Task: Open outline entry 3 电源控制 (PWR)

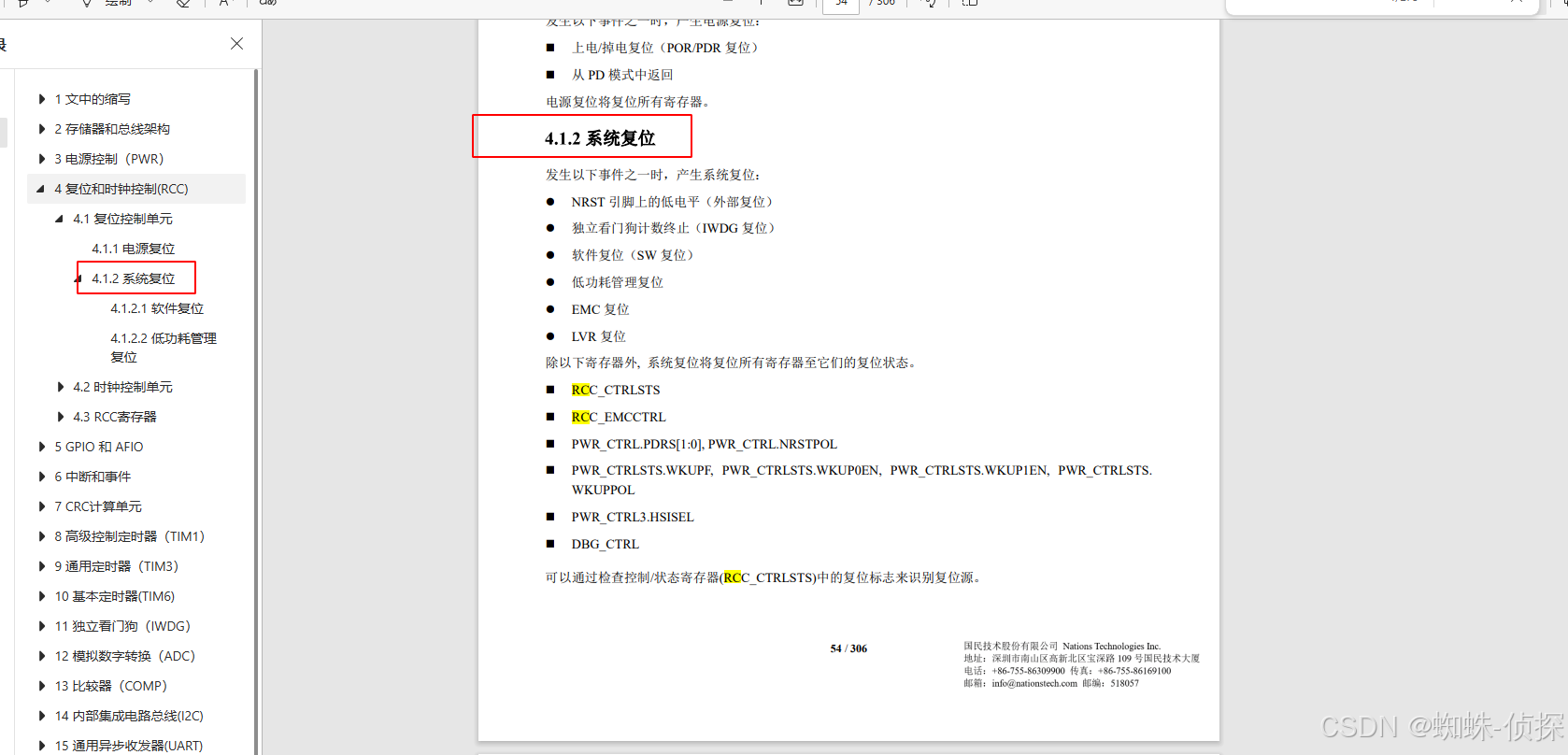Action: click(x=108, y=159)
